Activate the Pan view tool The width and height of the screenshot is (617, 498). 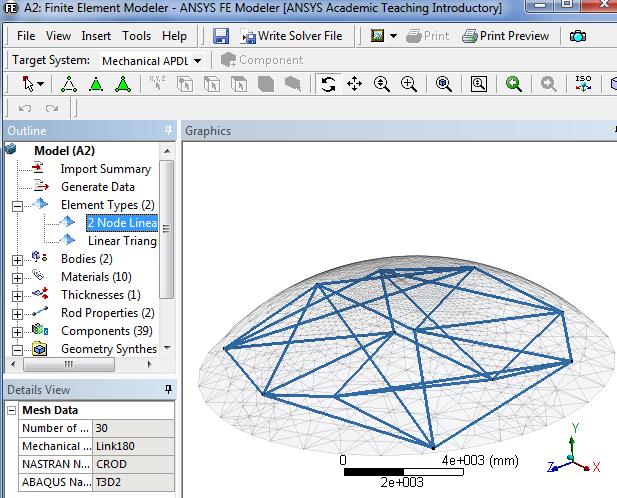coord(355,84)
